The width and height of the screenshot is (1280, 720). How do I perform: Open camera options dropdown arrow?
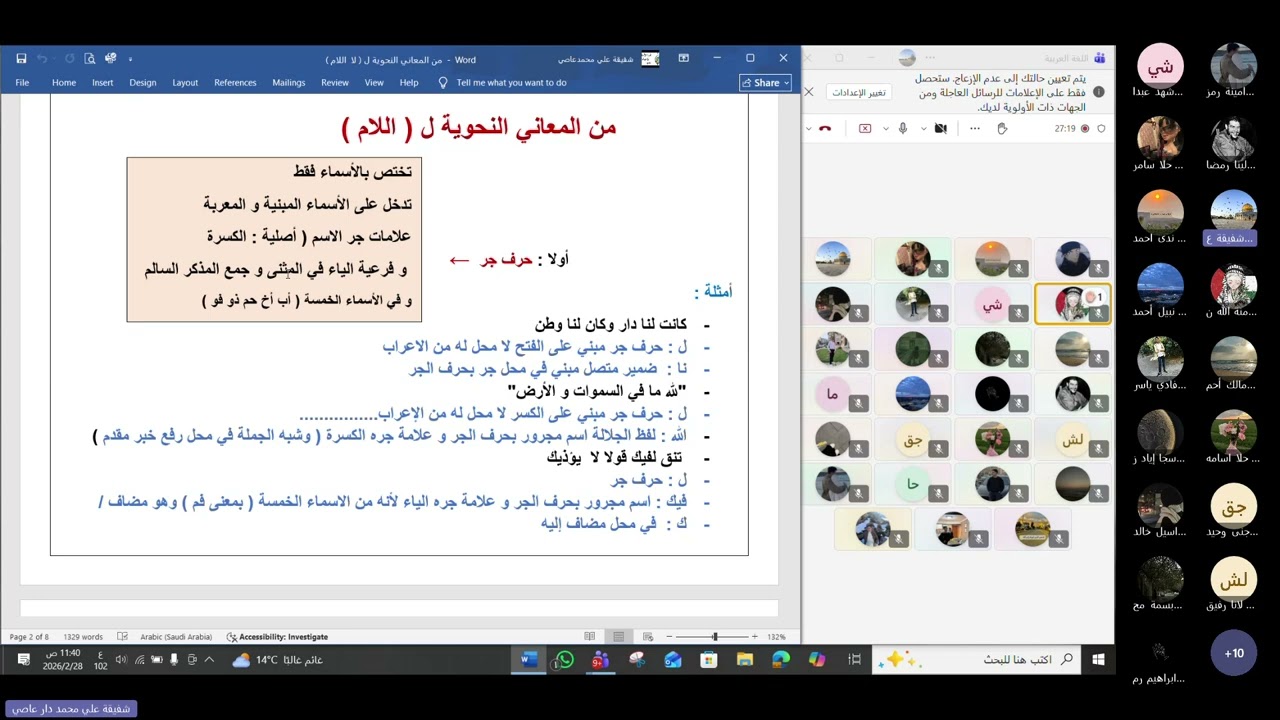click(x=923, y=128)
